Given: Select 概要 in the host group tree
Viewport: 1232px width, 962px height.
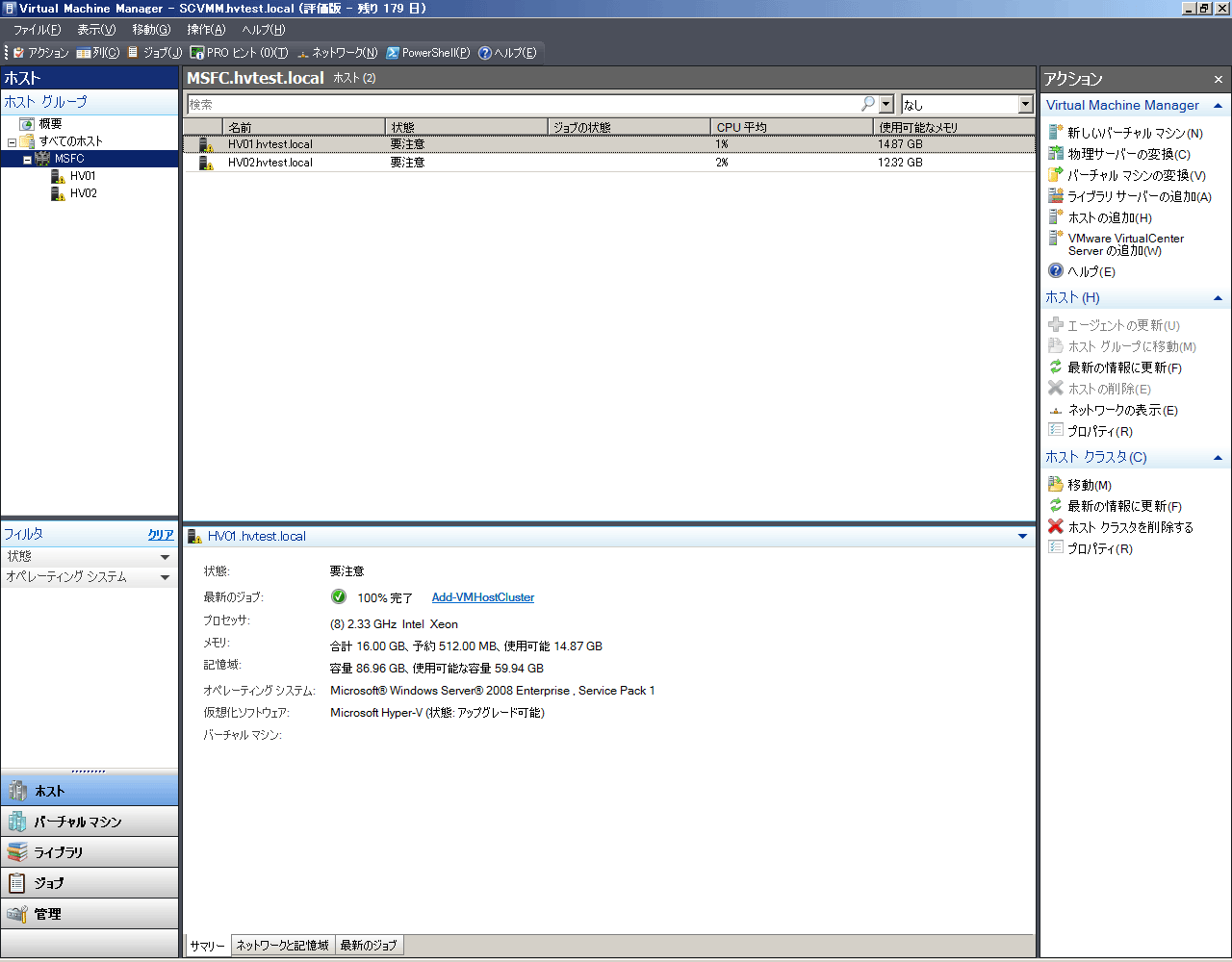Looking at the screenshot, I should coord(50,123).
